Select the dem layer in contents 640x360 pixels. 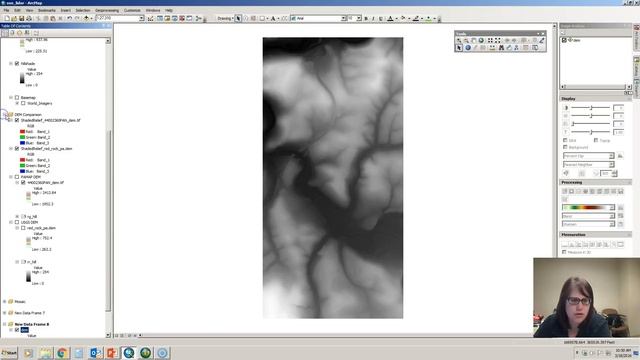[x=24, y=330]
